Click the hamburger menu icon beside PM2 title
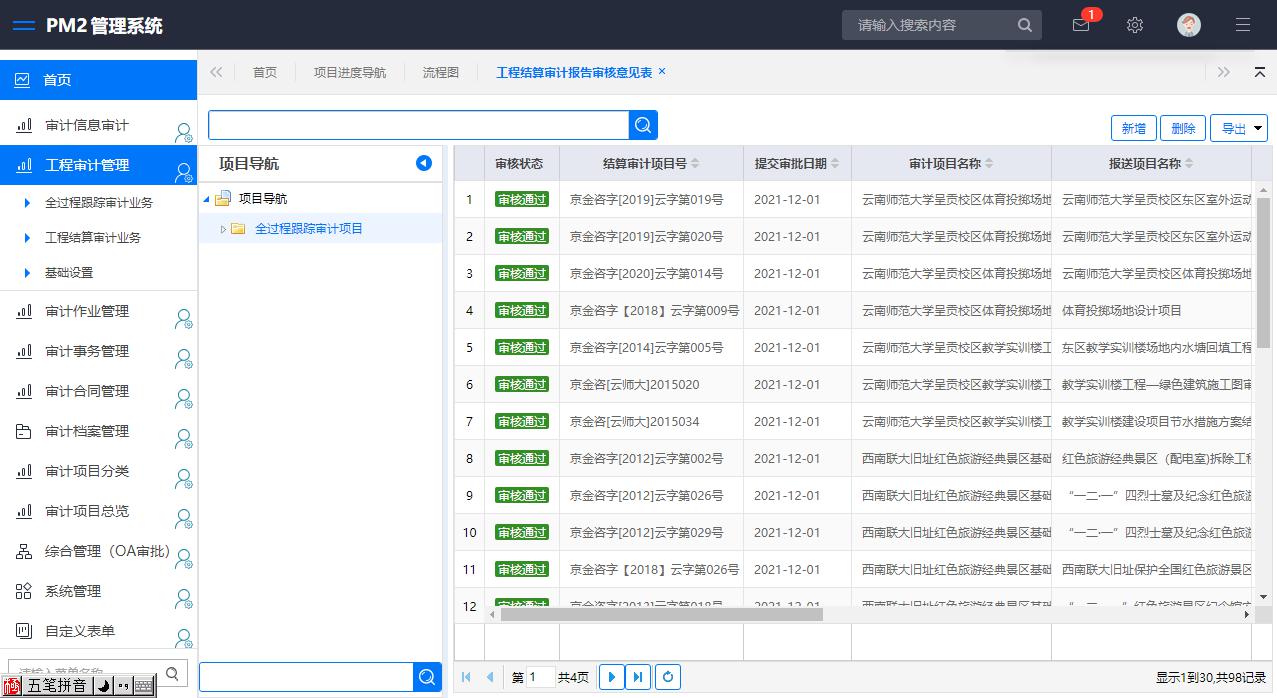This screenshot has width=1277, height=698. point(23,26)
